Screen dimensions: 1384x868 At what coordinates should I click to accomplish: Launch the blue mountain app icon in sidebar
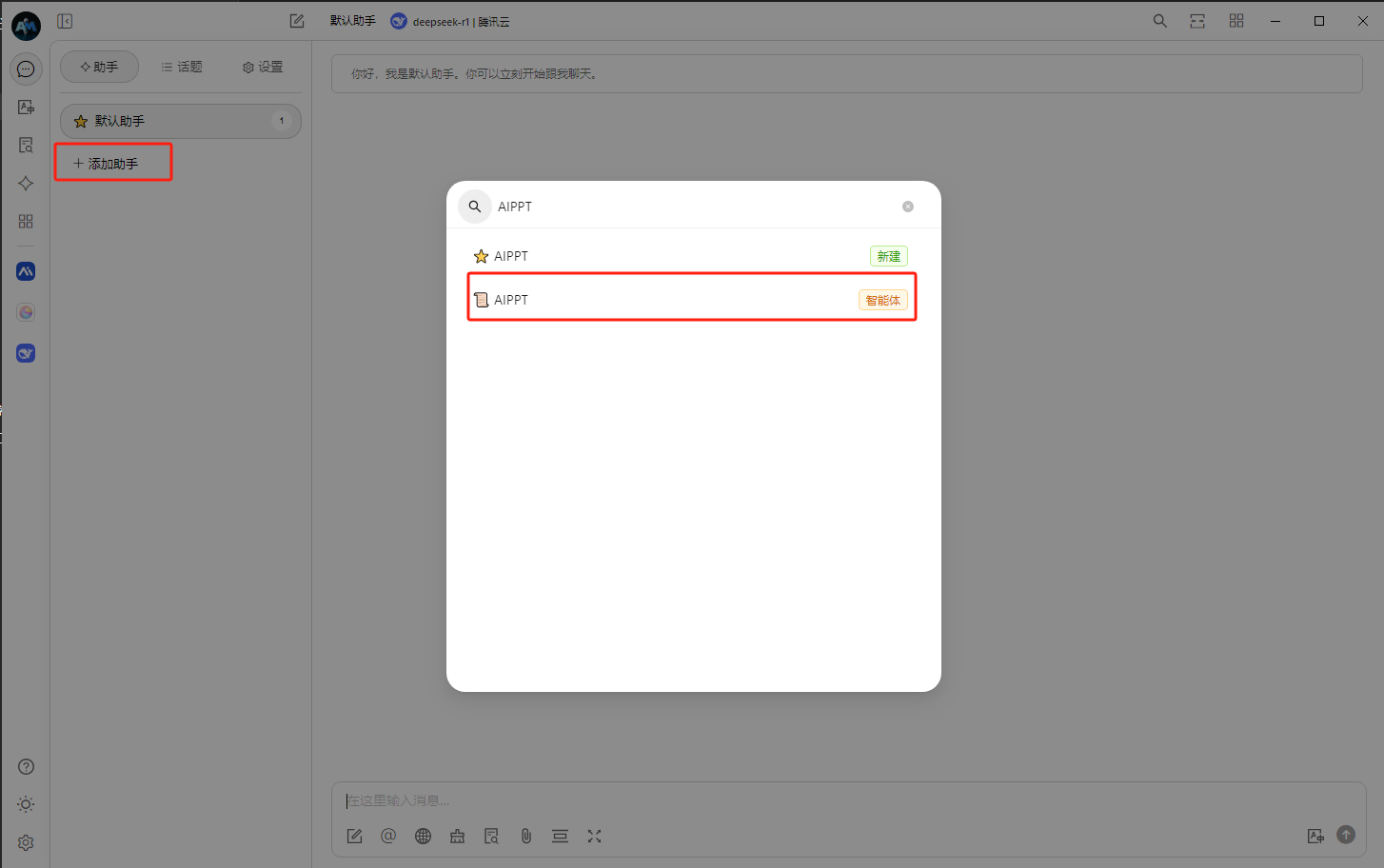[26, 271]
